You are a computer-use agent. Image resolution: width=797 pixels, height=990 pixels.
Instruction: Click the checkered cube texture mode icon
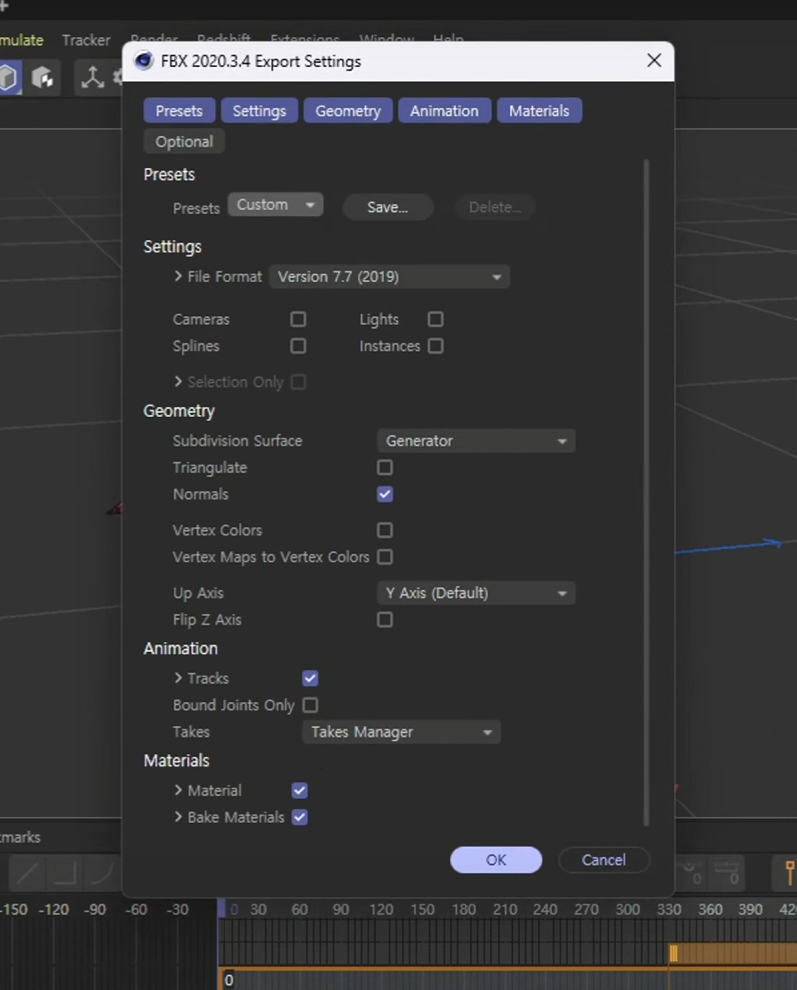tap(43, 78)
